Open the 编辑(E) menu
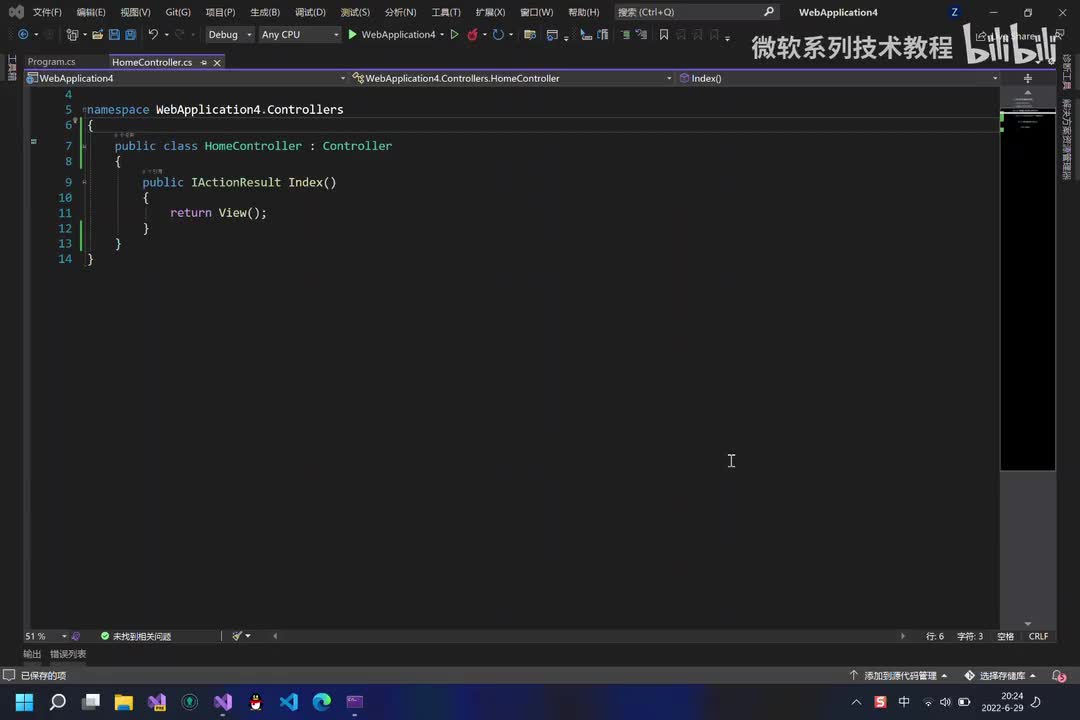 (91, 12)
